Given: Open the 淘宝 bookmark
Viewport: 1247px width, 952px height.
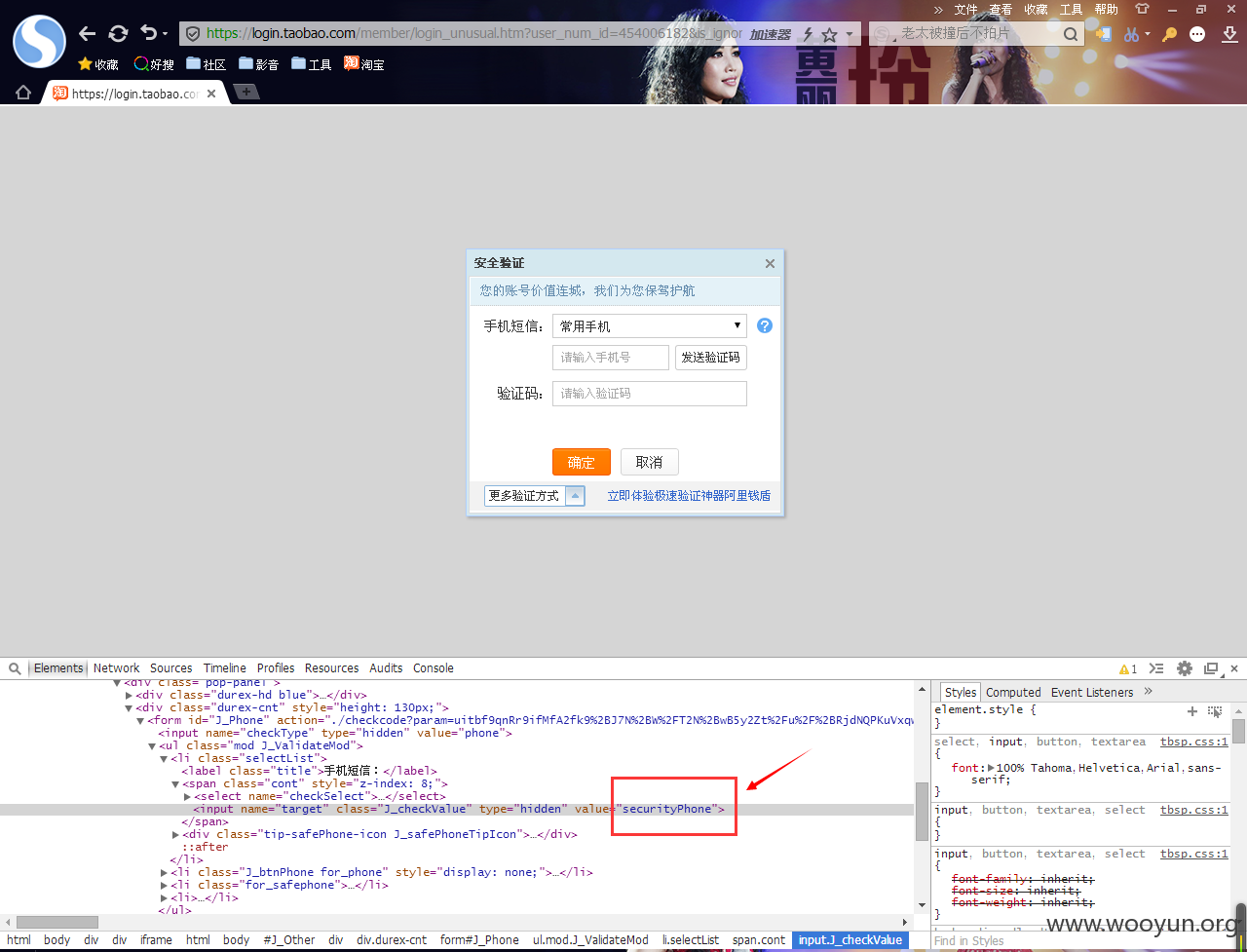Looking at the screenshot, I should (x=363, y=64).
